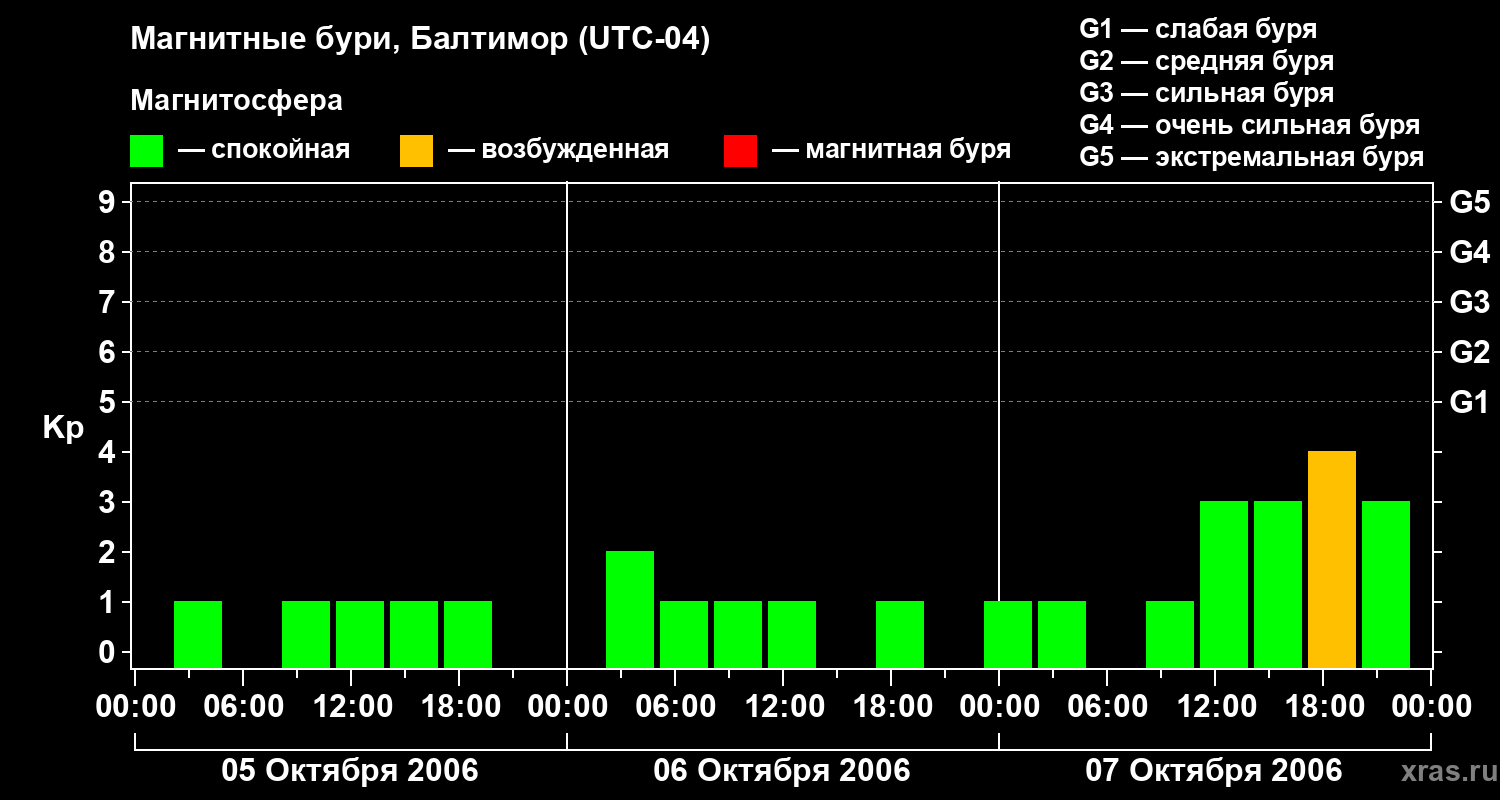Click the '12:00' time label for 05 October
Image resolution: width=1500 pixels, height=800 pixels.
pyautogui.click(x=351, y=706)
